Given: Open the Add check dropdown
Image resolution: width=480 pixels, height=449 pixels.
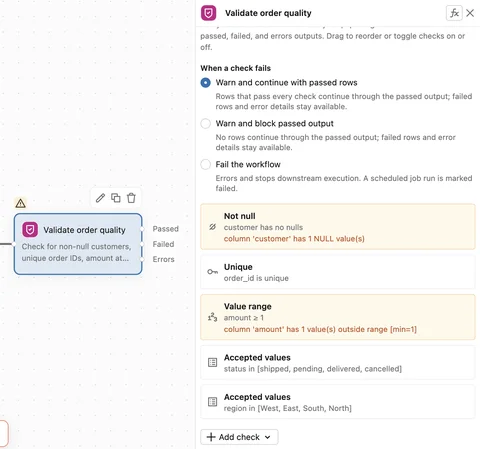Looking at the screenshot, I should tap(239, 437).
